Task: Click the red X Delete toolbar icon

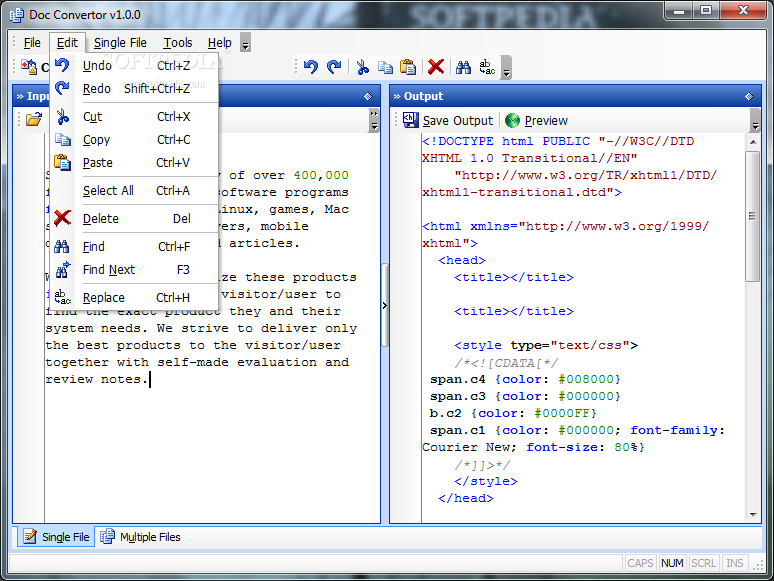Action: [436, 67]
